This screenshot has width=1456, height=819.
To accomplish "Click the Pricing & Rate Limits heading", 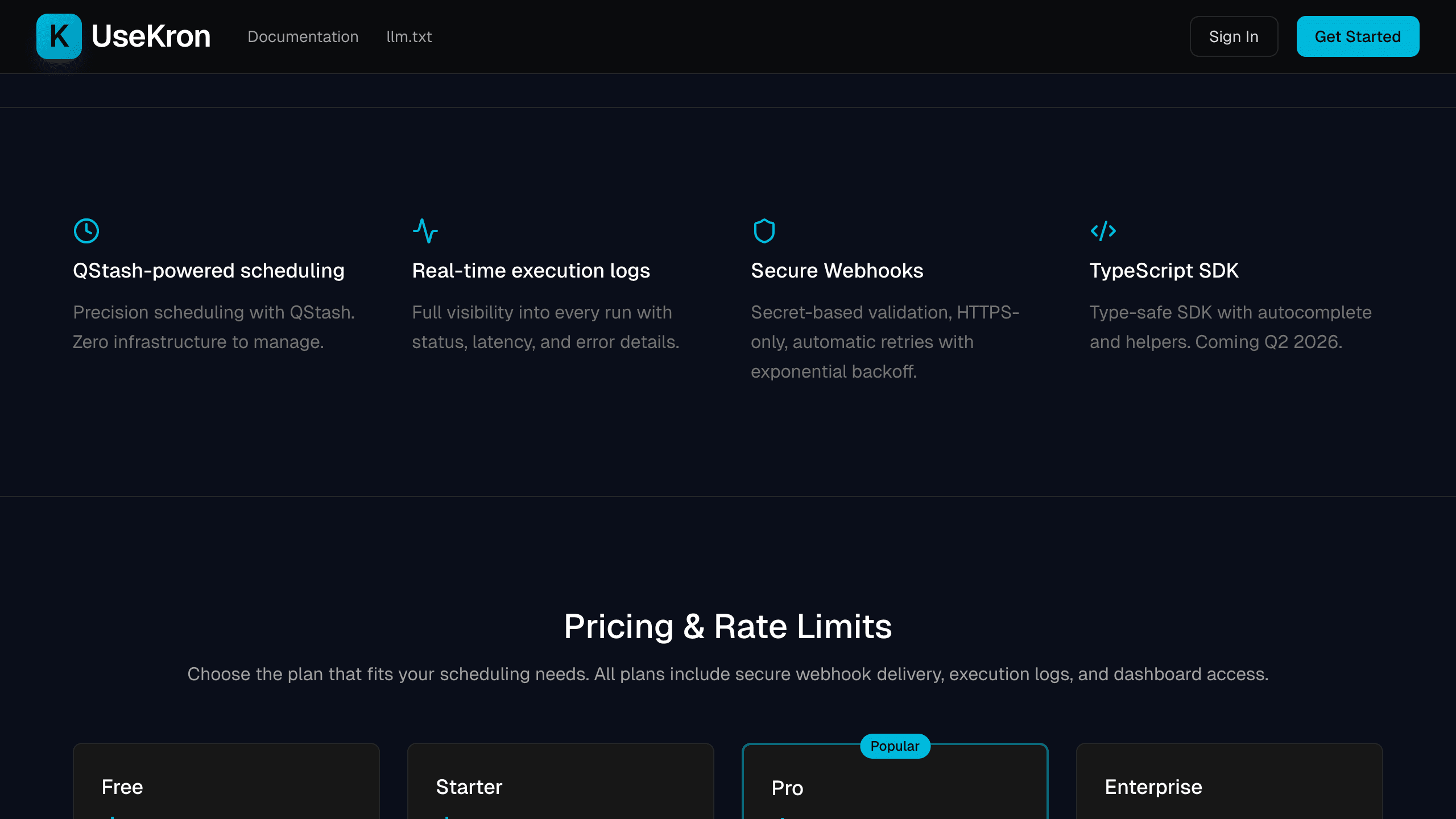I will click(728, 626).
